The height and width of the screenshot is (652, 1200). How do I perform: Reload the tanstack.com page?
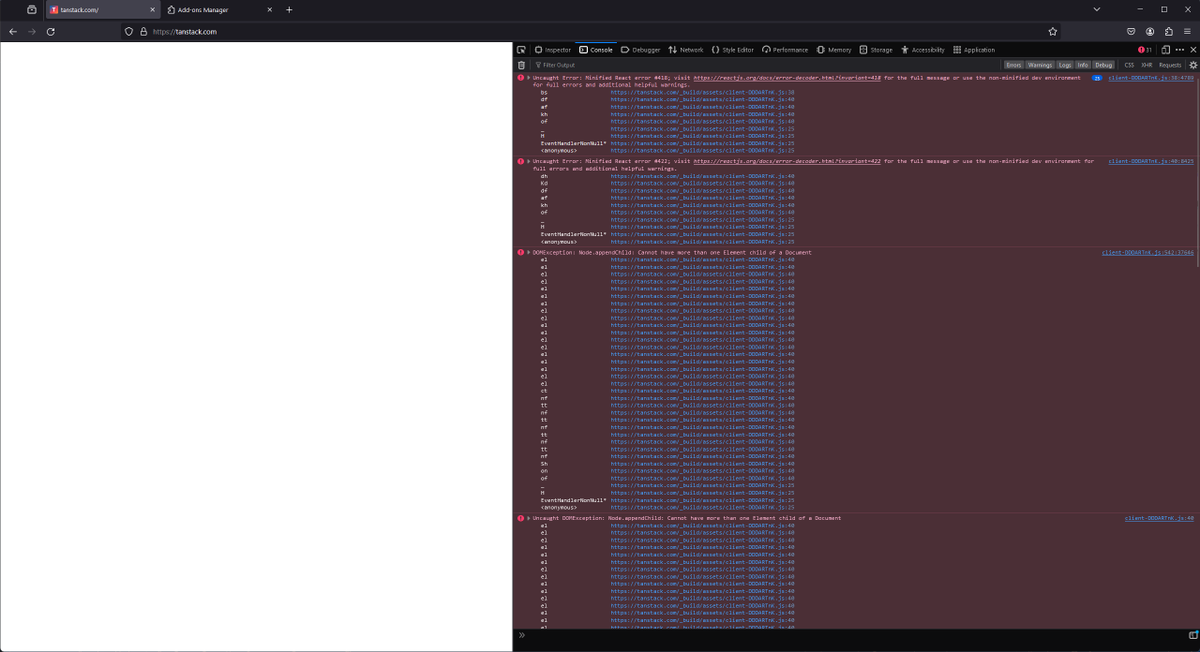pyautogui.click(x=51, y=32)
